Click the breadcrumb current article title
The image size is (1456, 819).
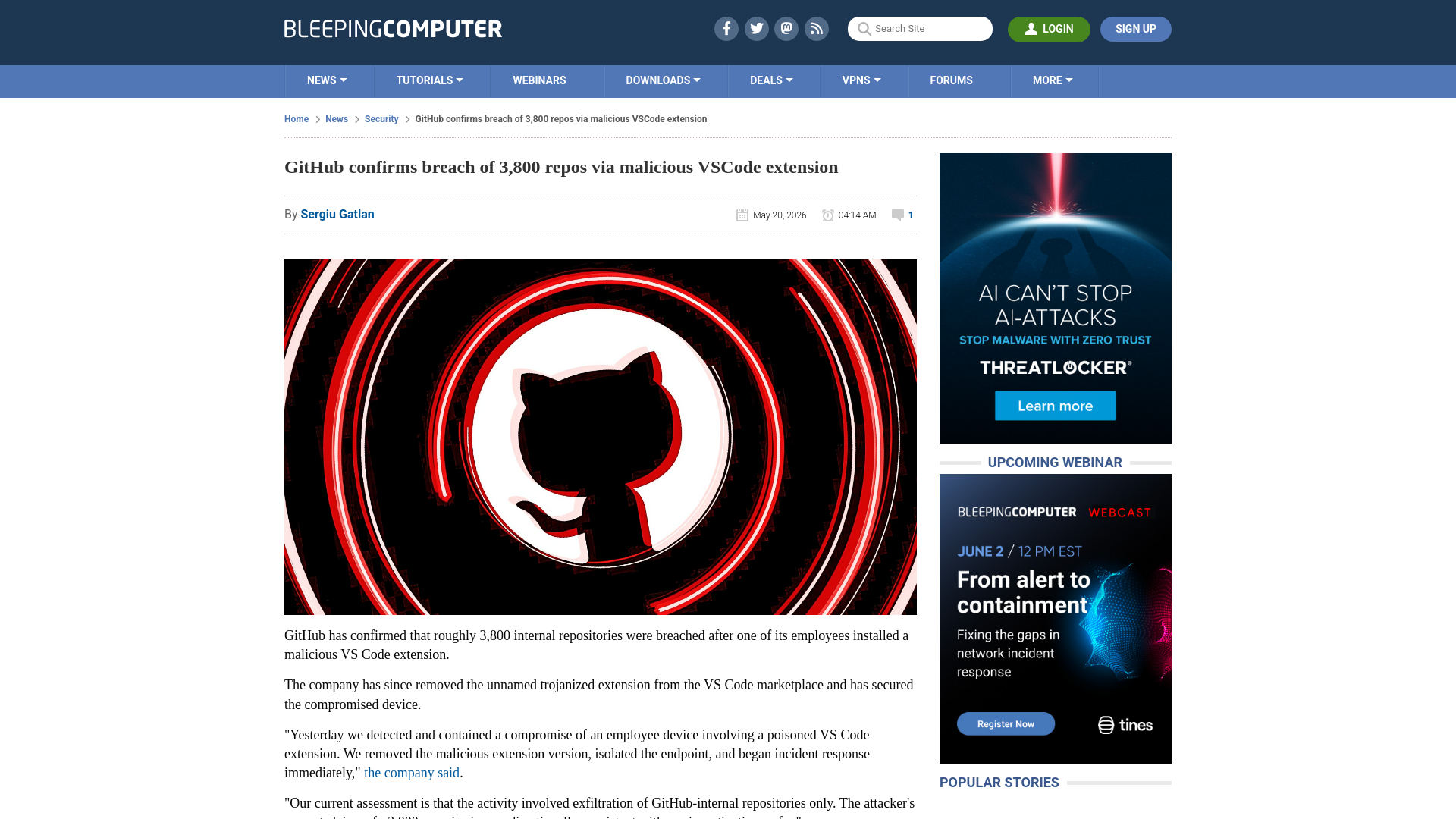click(x=561, y=119)
